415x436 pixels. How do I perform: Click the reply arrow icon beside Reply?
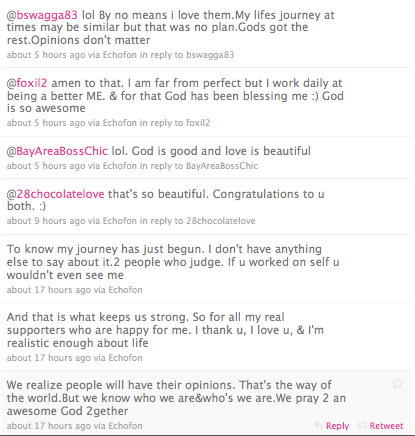[x=318, y=425]
